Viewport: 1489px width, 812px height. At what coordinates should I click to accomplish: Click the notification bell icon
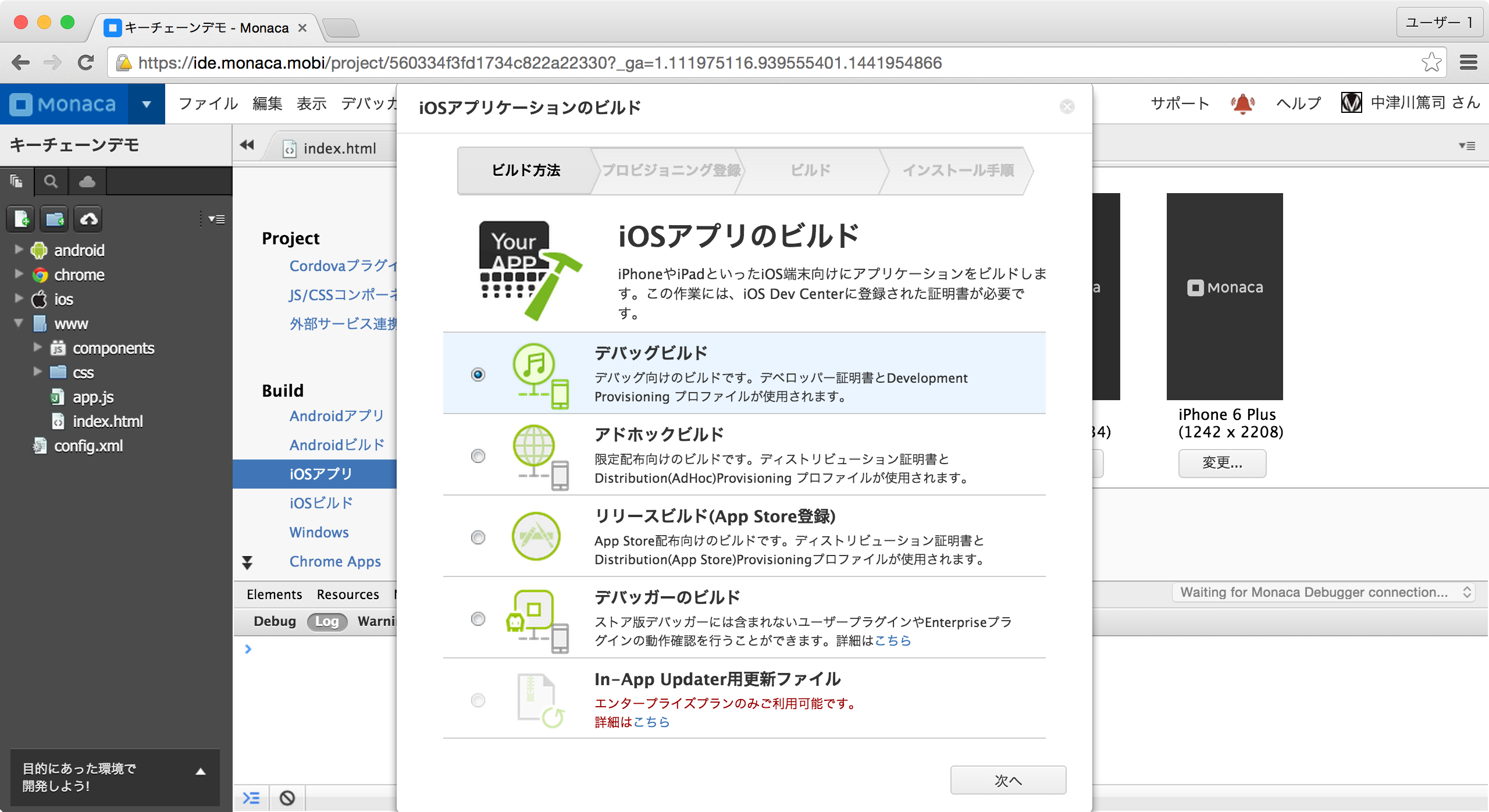click(x=1242, y=104)
